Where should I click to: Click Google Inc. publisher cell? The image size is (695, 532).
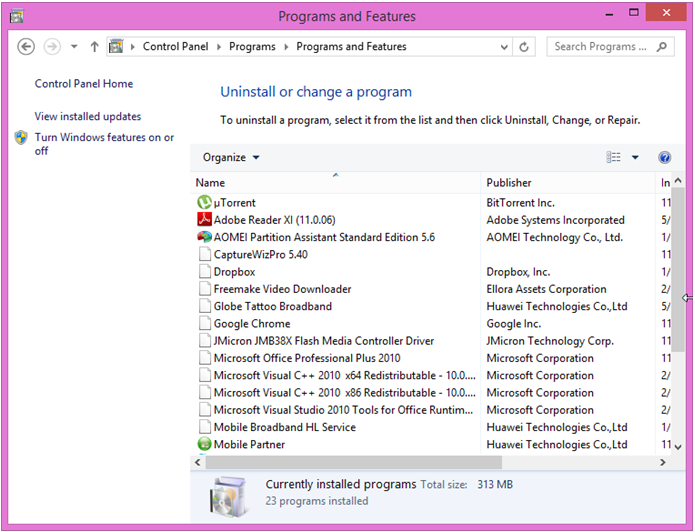514,324
